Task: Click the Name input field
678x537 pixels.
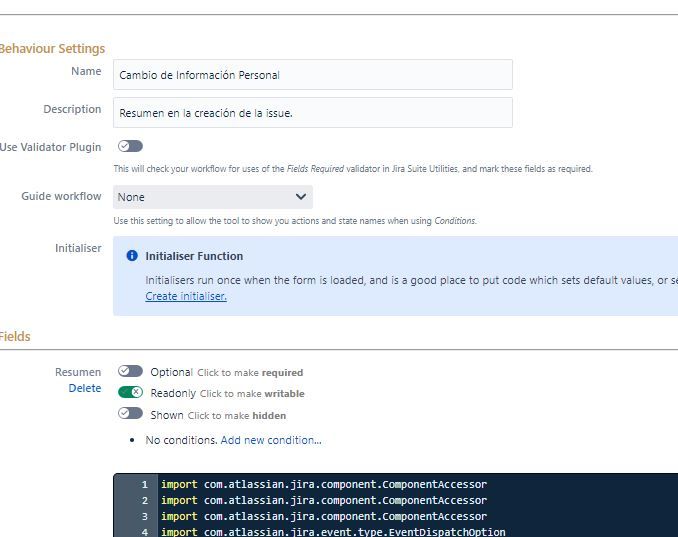Action: (x=313, y=75)
